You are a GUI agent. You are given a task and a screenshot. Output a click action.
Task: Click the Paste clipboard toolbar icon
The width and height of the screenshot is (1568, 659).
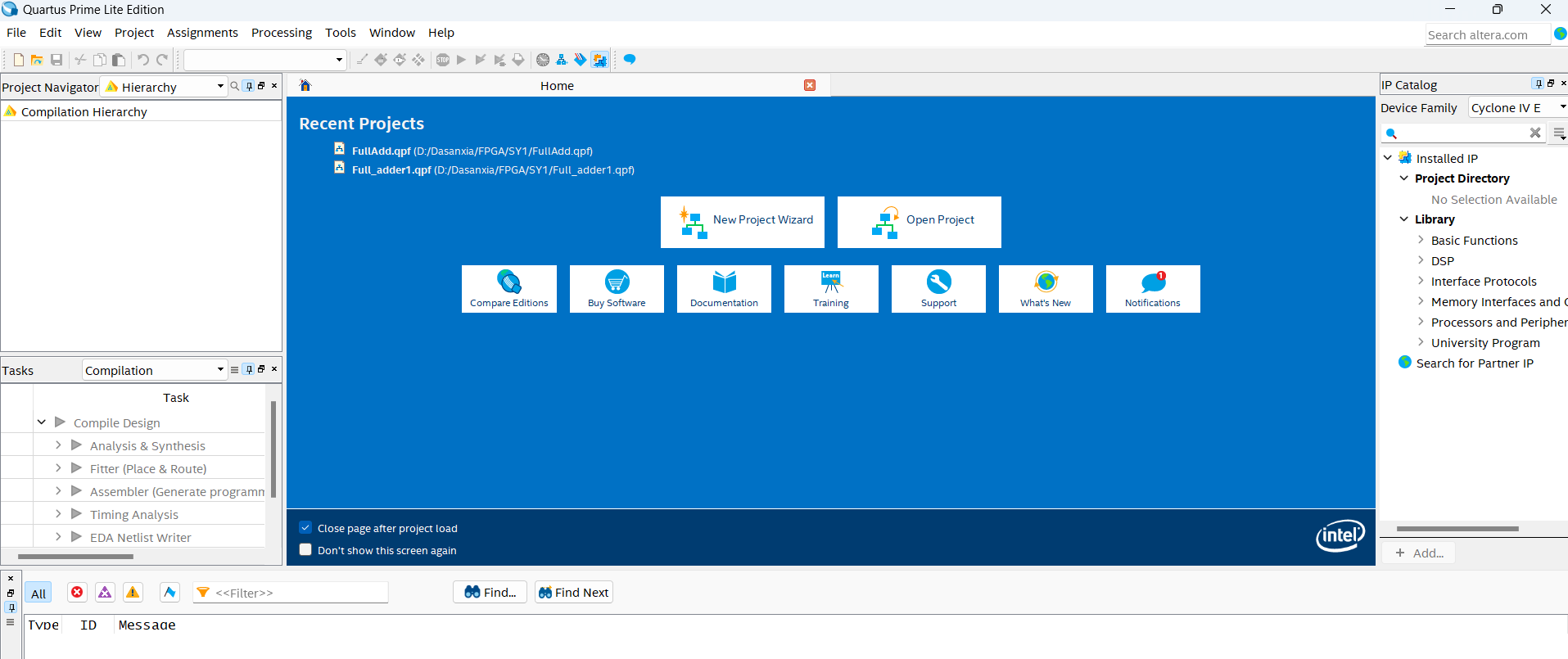pyautogui.click(x=119, y=60)
